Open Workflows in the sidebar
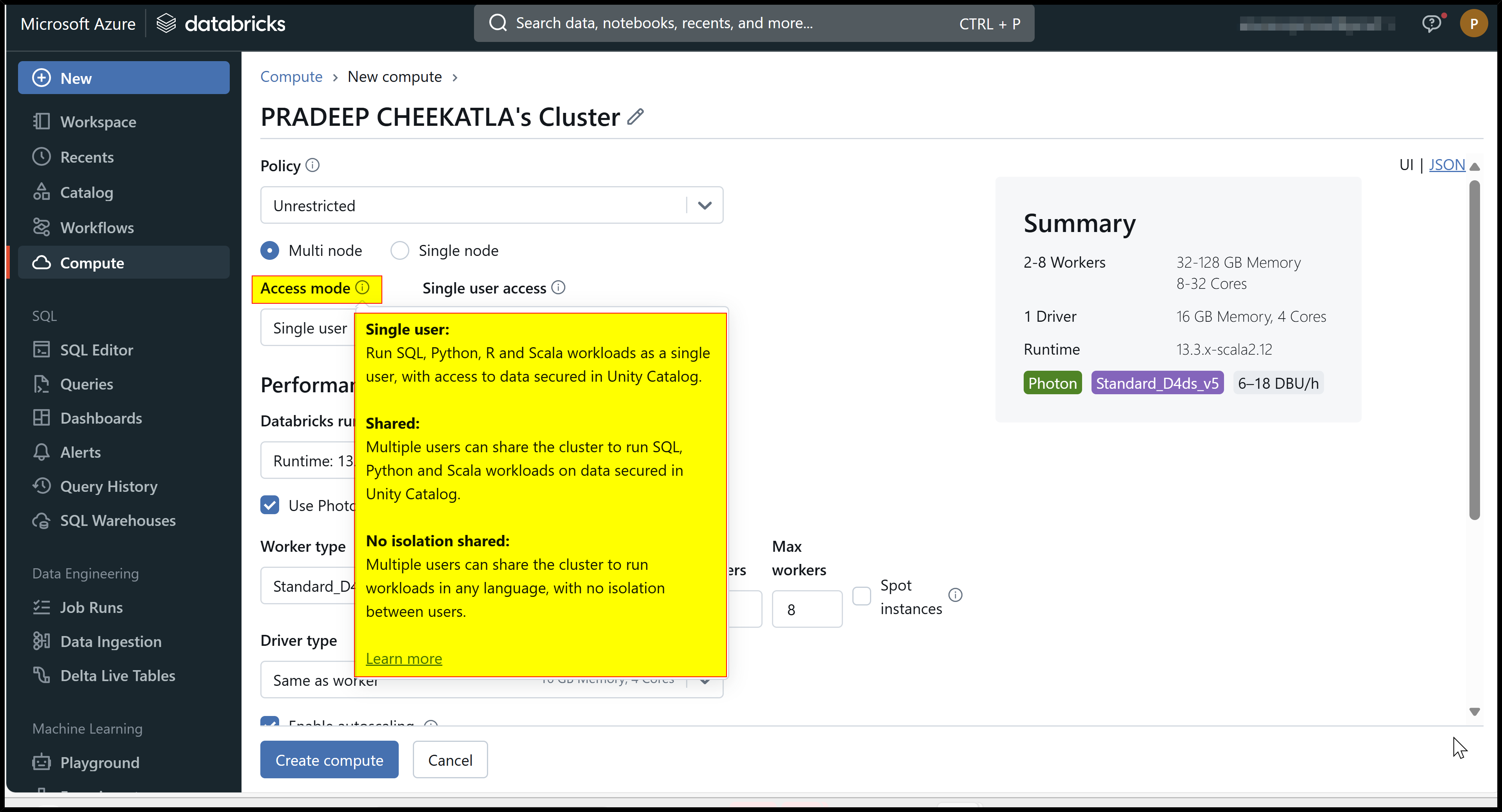1502x812 pixels. (x=124, y=227)
